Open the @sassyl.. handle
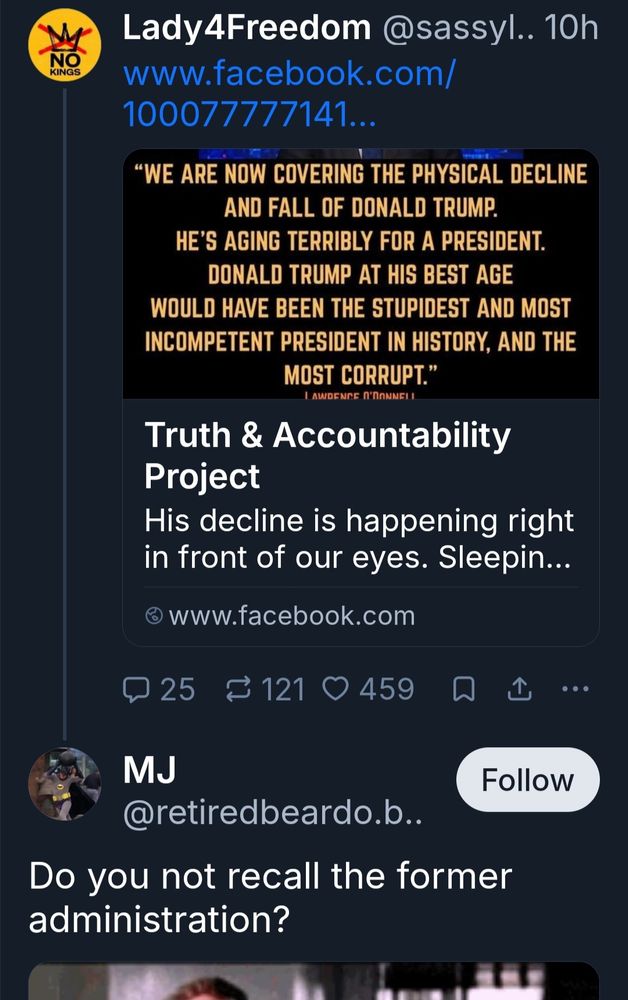628x1000 pixels. [458, 29]
